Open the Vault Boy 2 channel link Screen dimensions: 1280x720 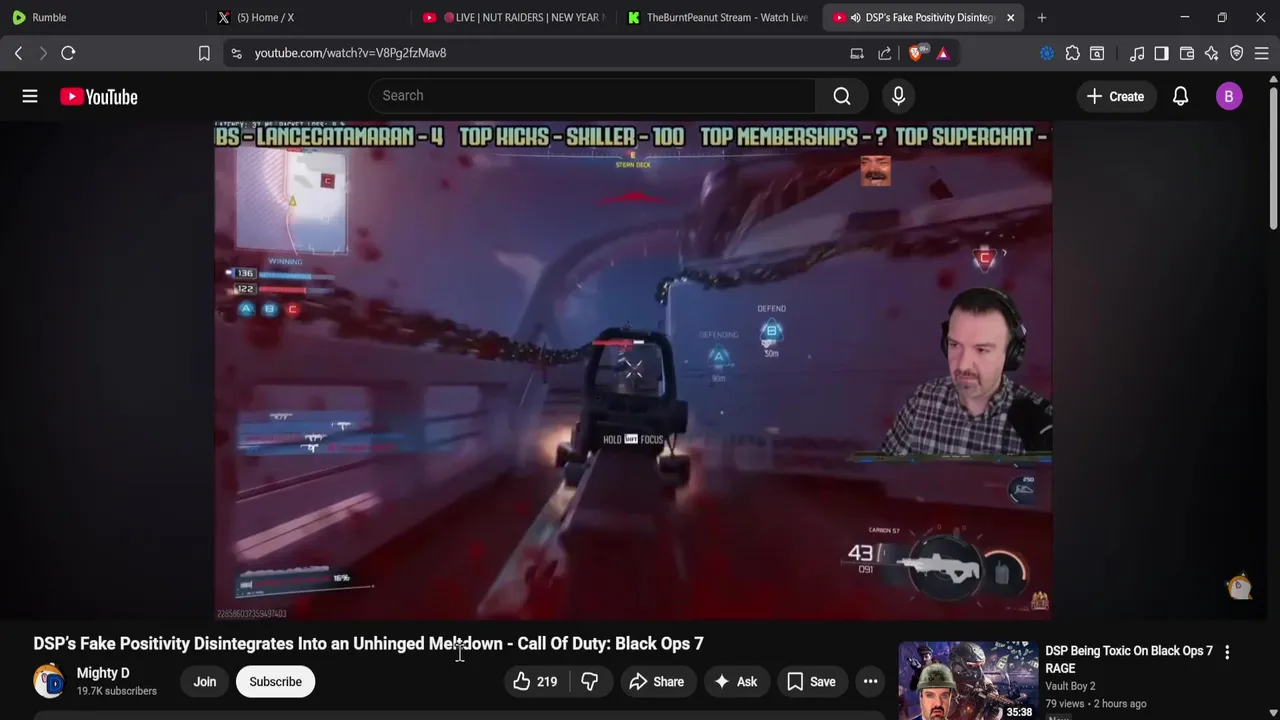click(x=1070, y=686)
